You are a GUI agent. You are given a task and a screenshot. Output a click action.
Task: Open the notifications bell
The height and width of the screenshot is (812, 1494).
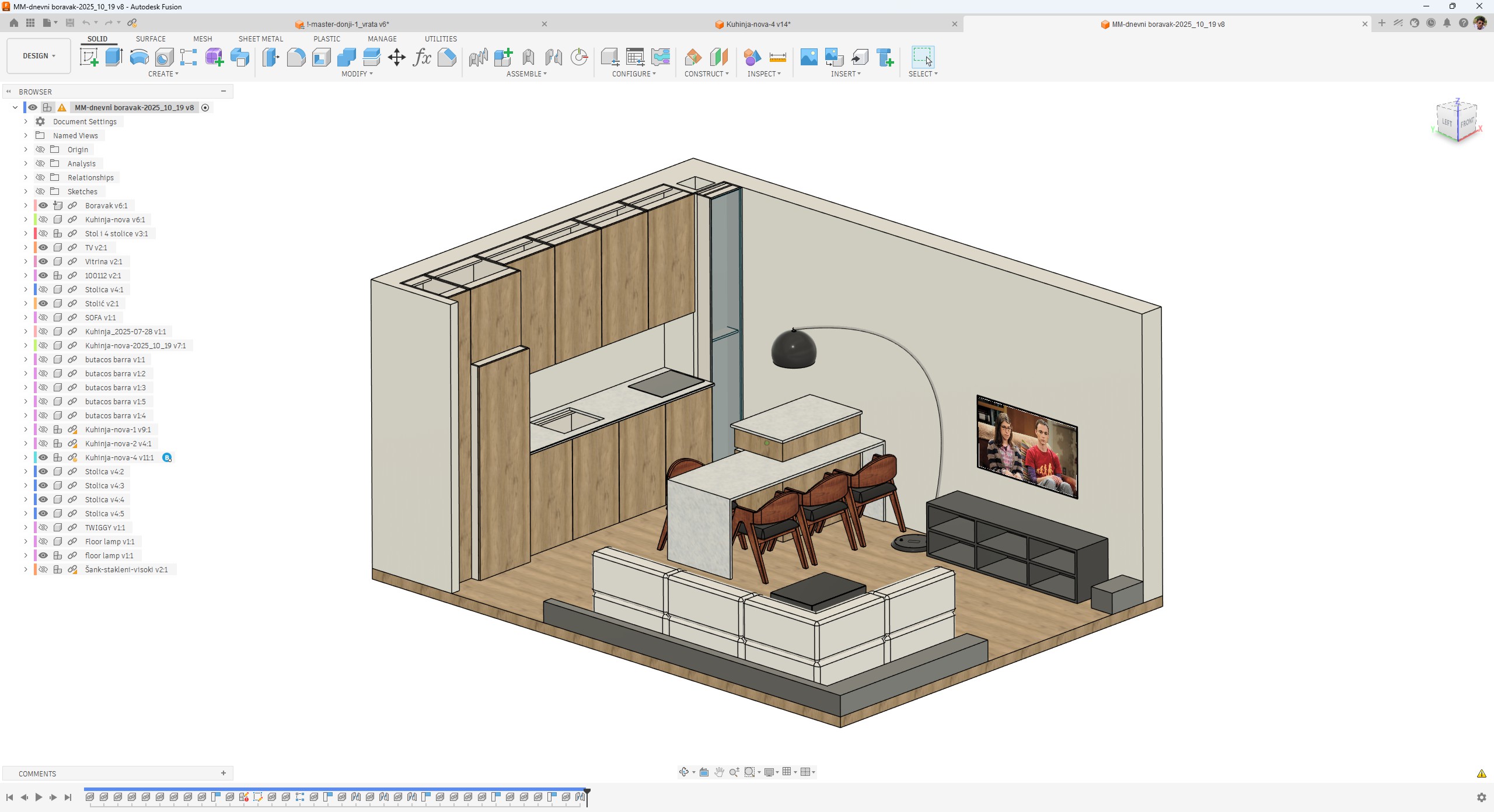(1447, 23)
